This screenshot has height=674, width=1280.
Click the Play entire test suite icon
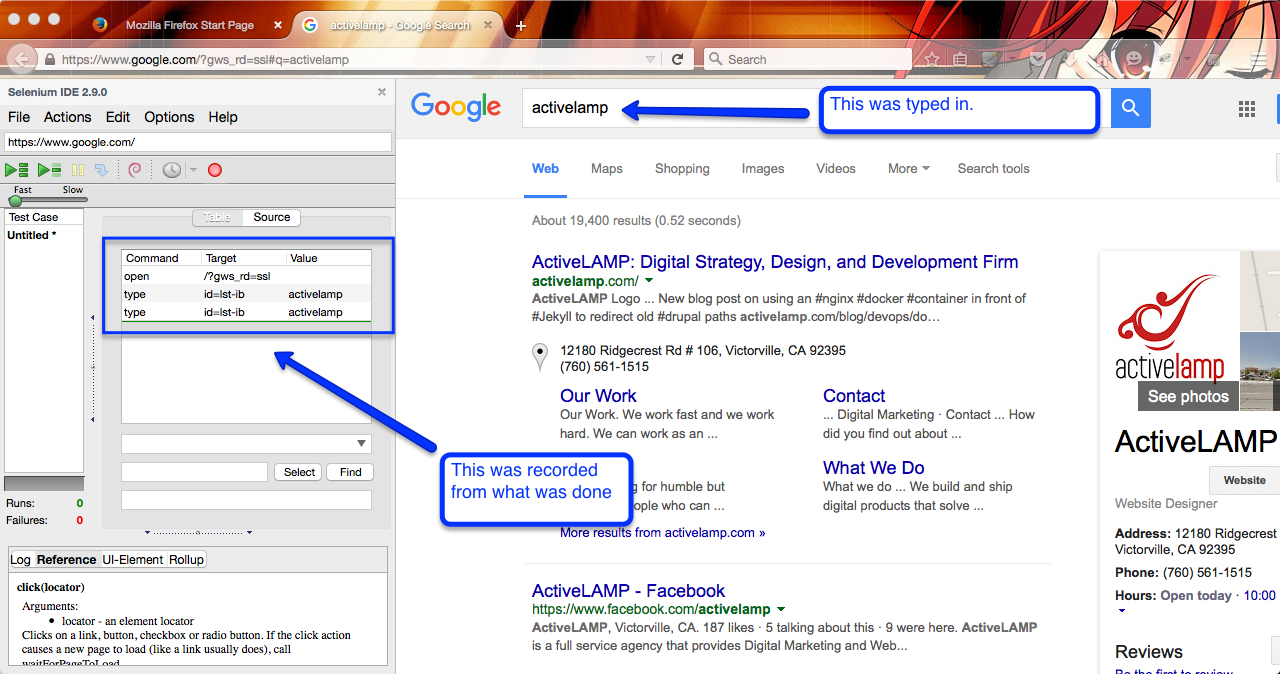coord(17,171)
